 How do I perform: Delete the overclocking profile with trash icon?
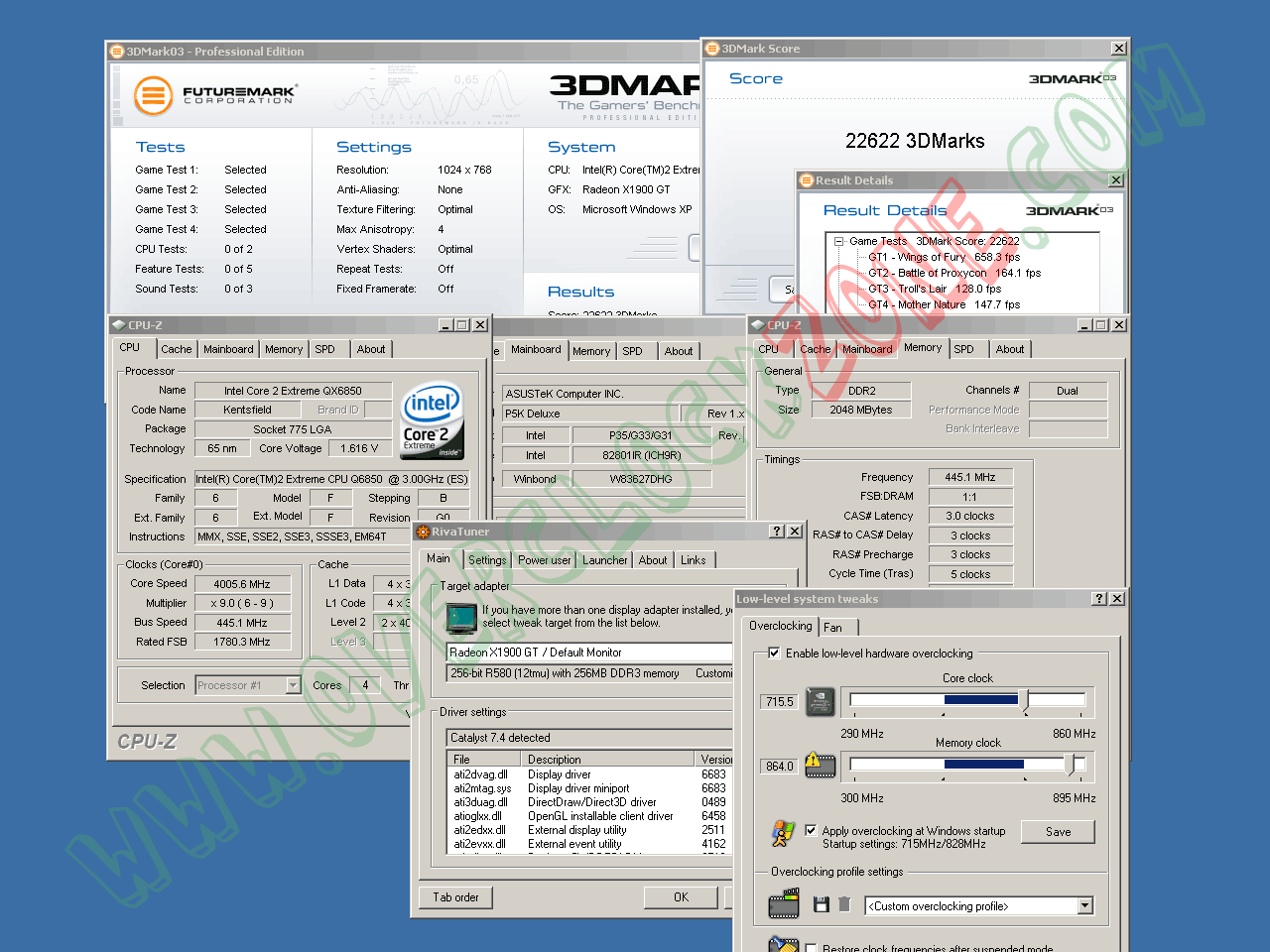(844, 904)
